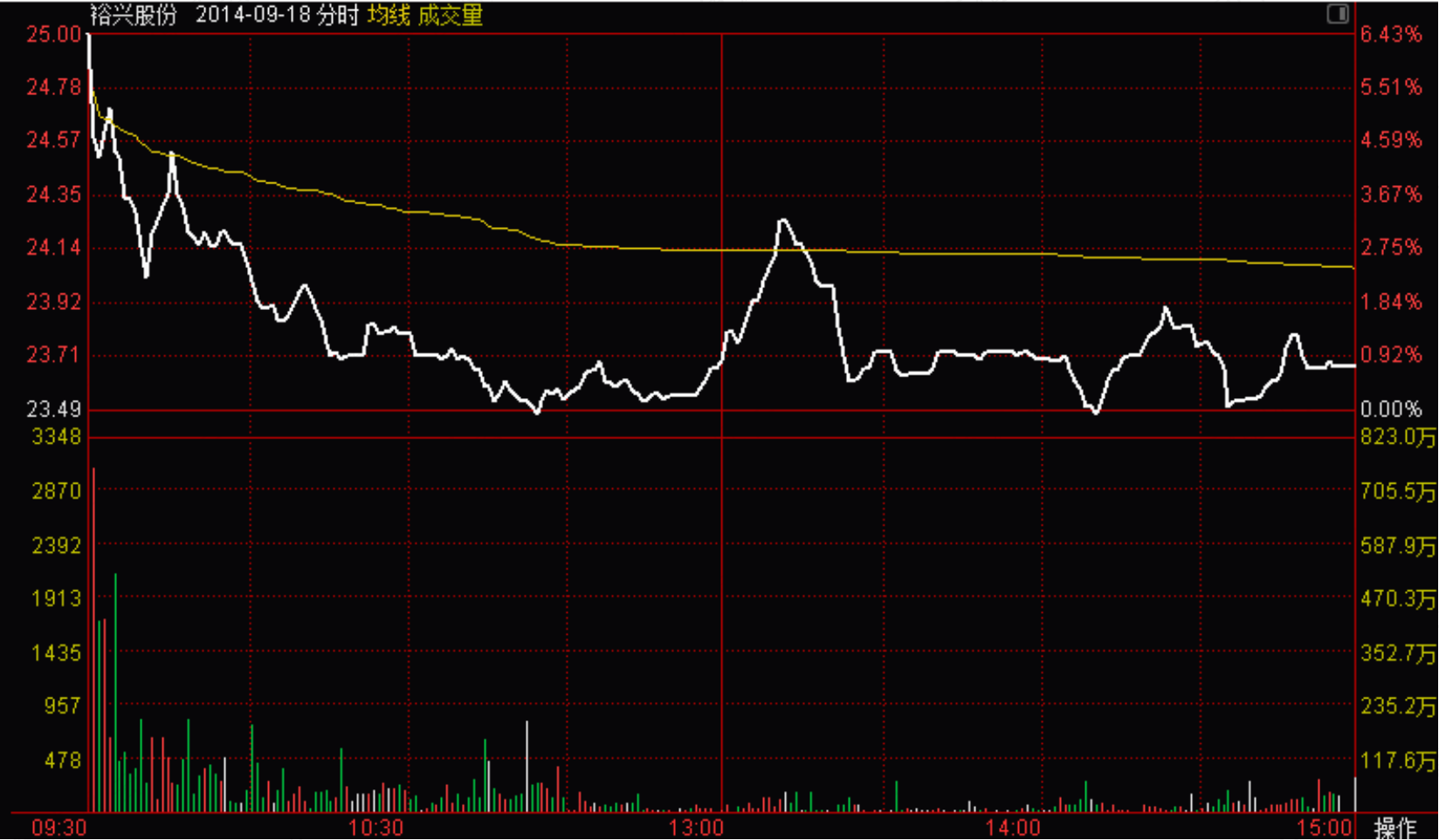This screenshot has width=1439, height=840.
Task: Select the 均线 indicator label
Action: [x=389, y=15]
